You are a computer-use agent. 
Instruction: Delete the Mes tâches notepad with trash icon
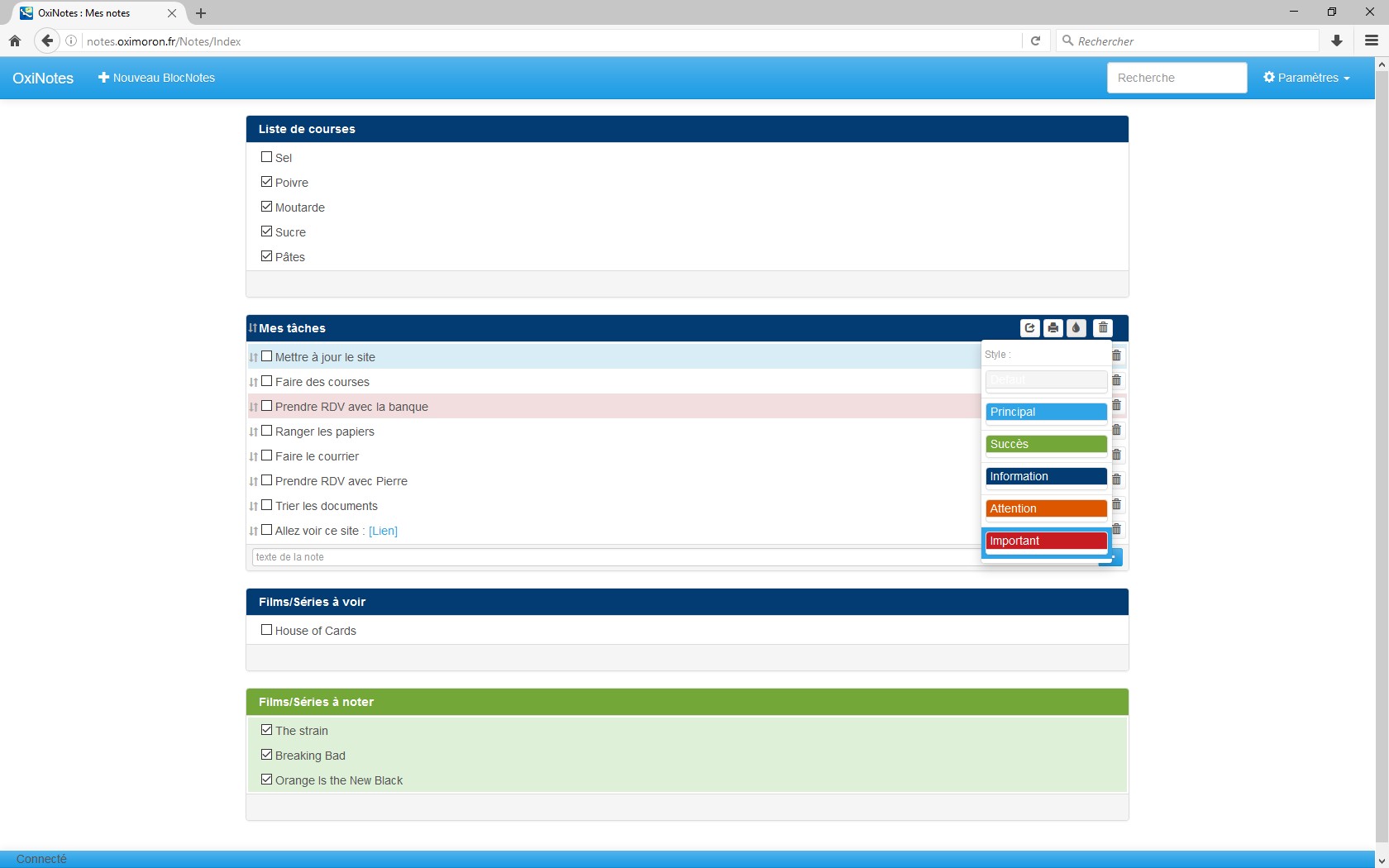pos(1103,328)
